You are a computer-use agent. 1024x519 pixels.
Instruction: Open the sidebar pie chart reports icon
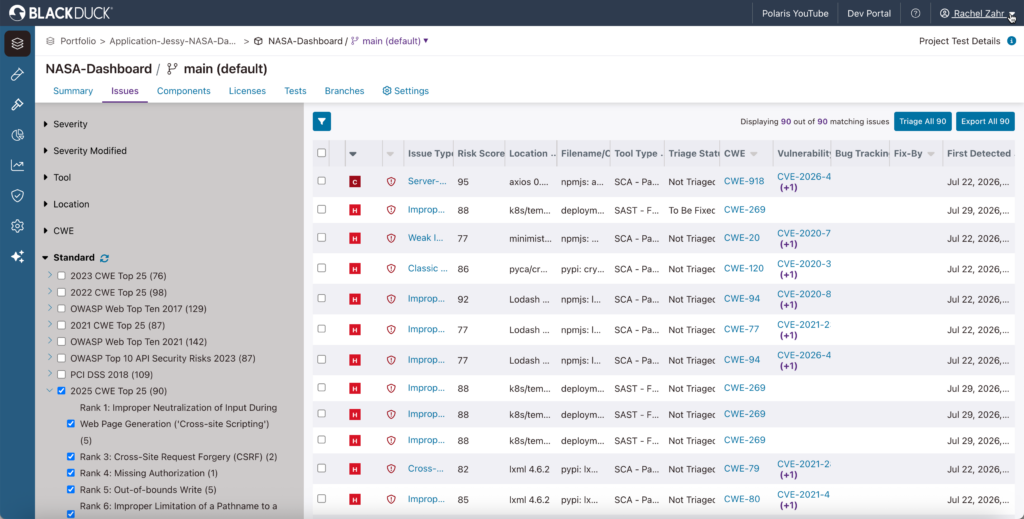coord(18,135)
